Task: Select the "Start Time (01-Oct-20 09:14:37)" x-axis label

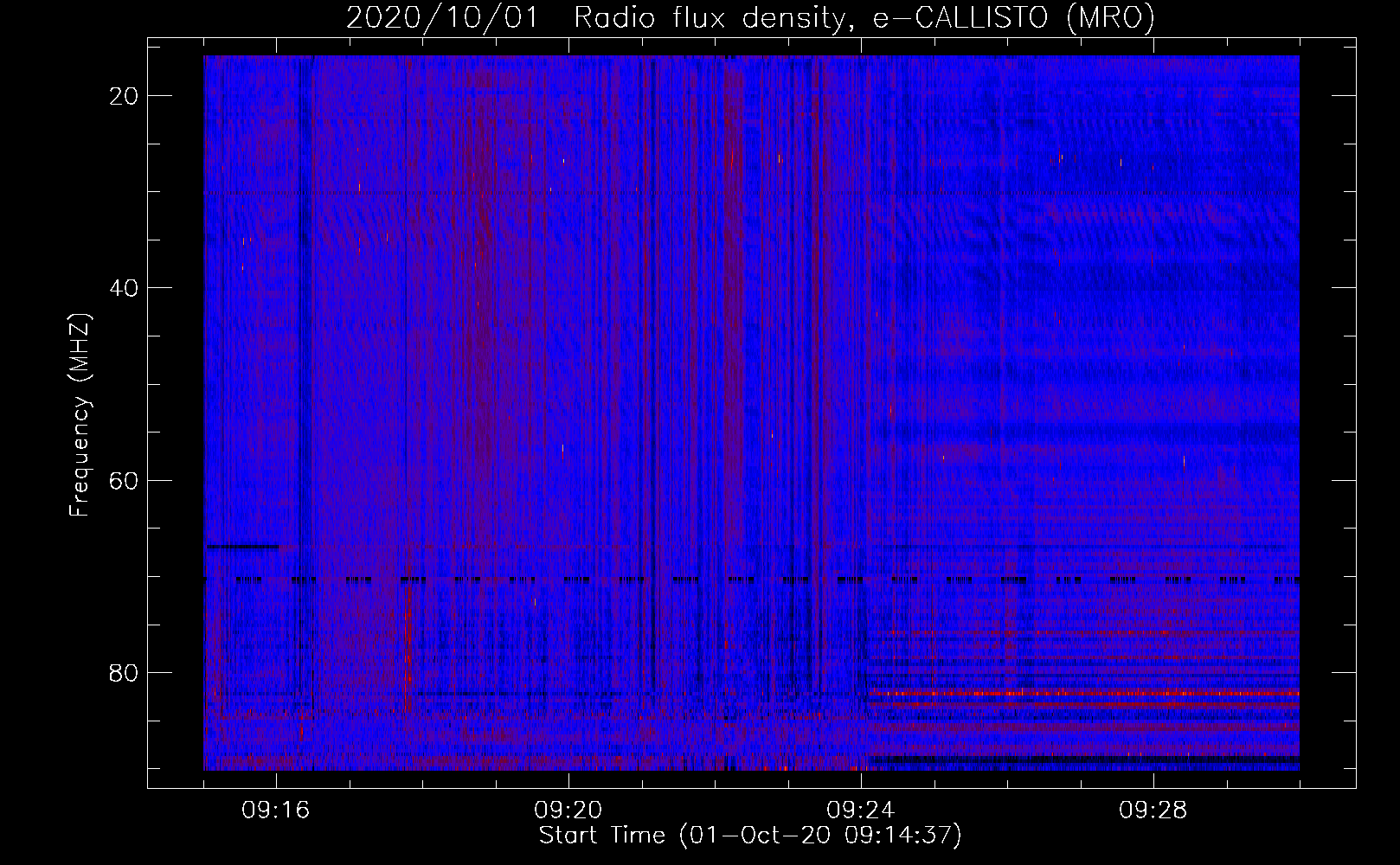Action: (750, 836)
